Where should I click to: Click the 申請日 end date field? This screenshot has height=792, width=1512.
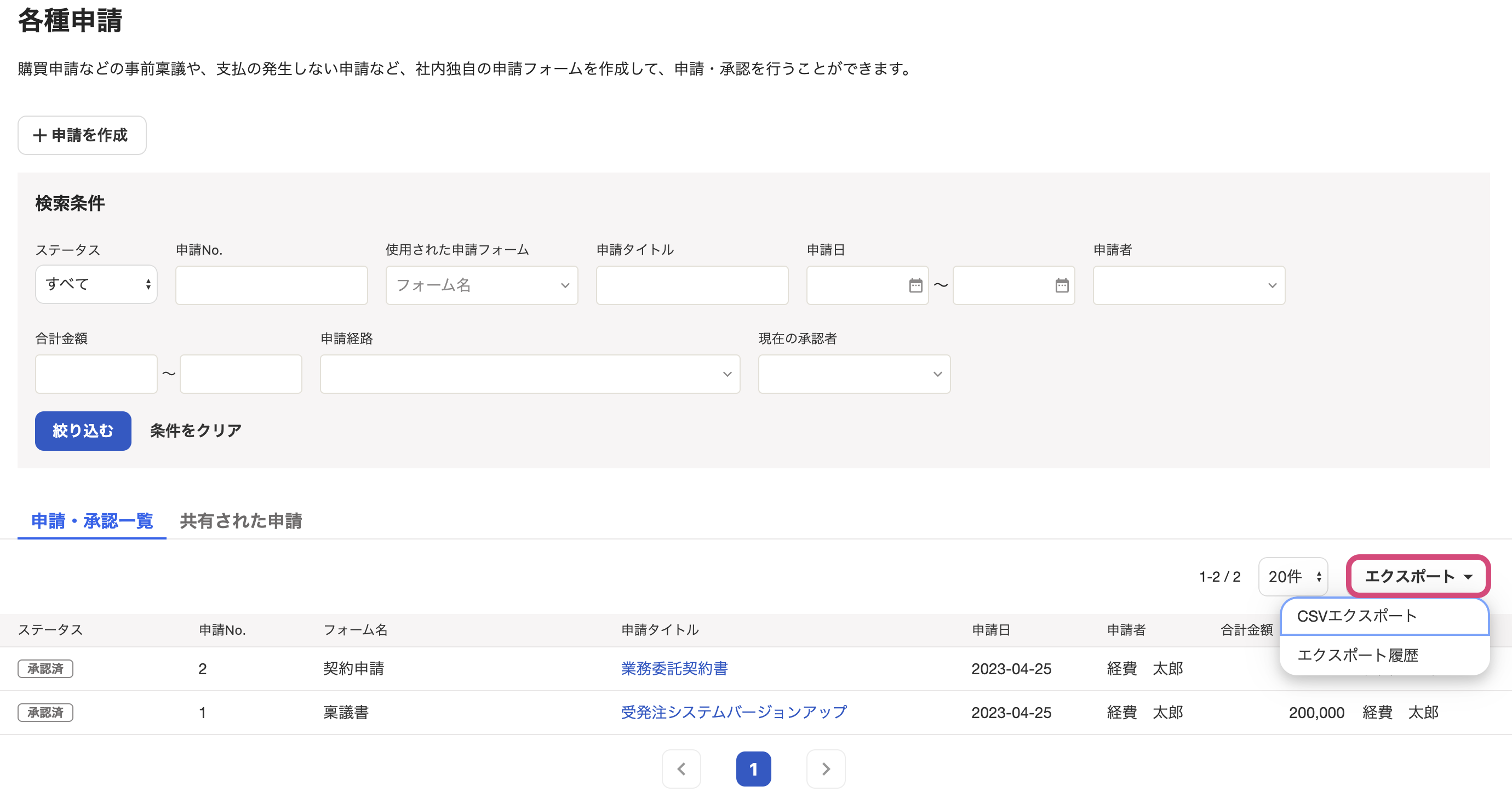tap(1013, 285)
